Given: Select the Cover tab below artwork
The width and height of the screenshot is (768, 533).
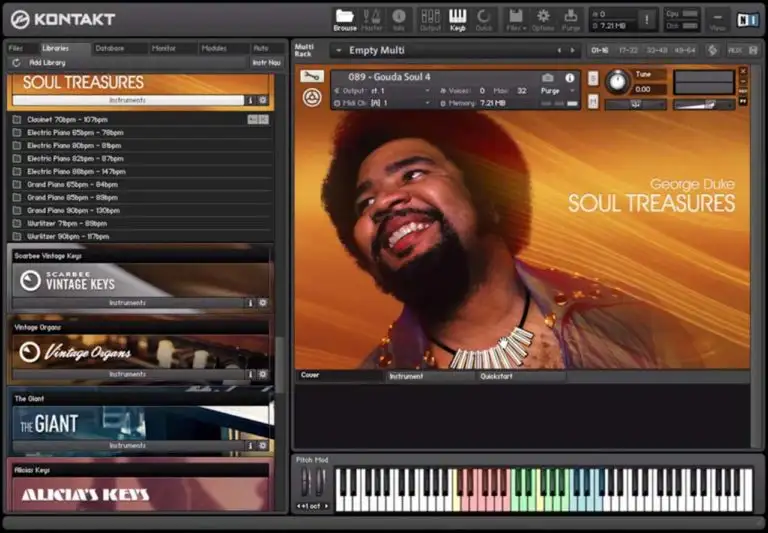Looking at the screenshot, I should point(339,375).
